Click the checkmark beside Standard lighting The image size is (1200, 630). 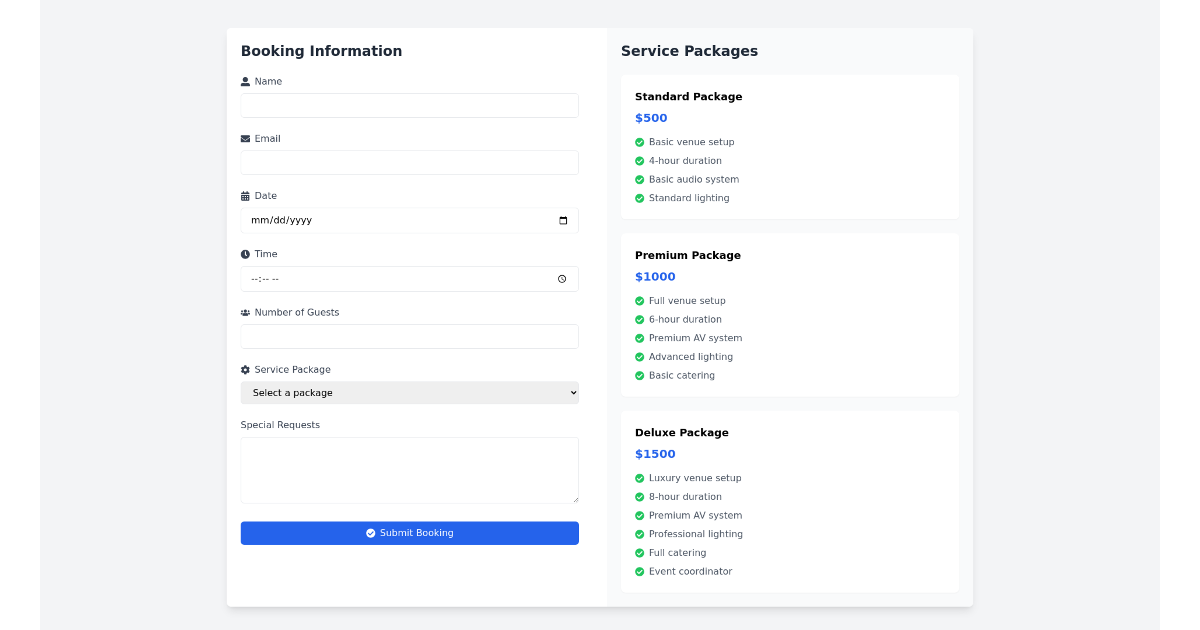click(x=639, y=198)
